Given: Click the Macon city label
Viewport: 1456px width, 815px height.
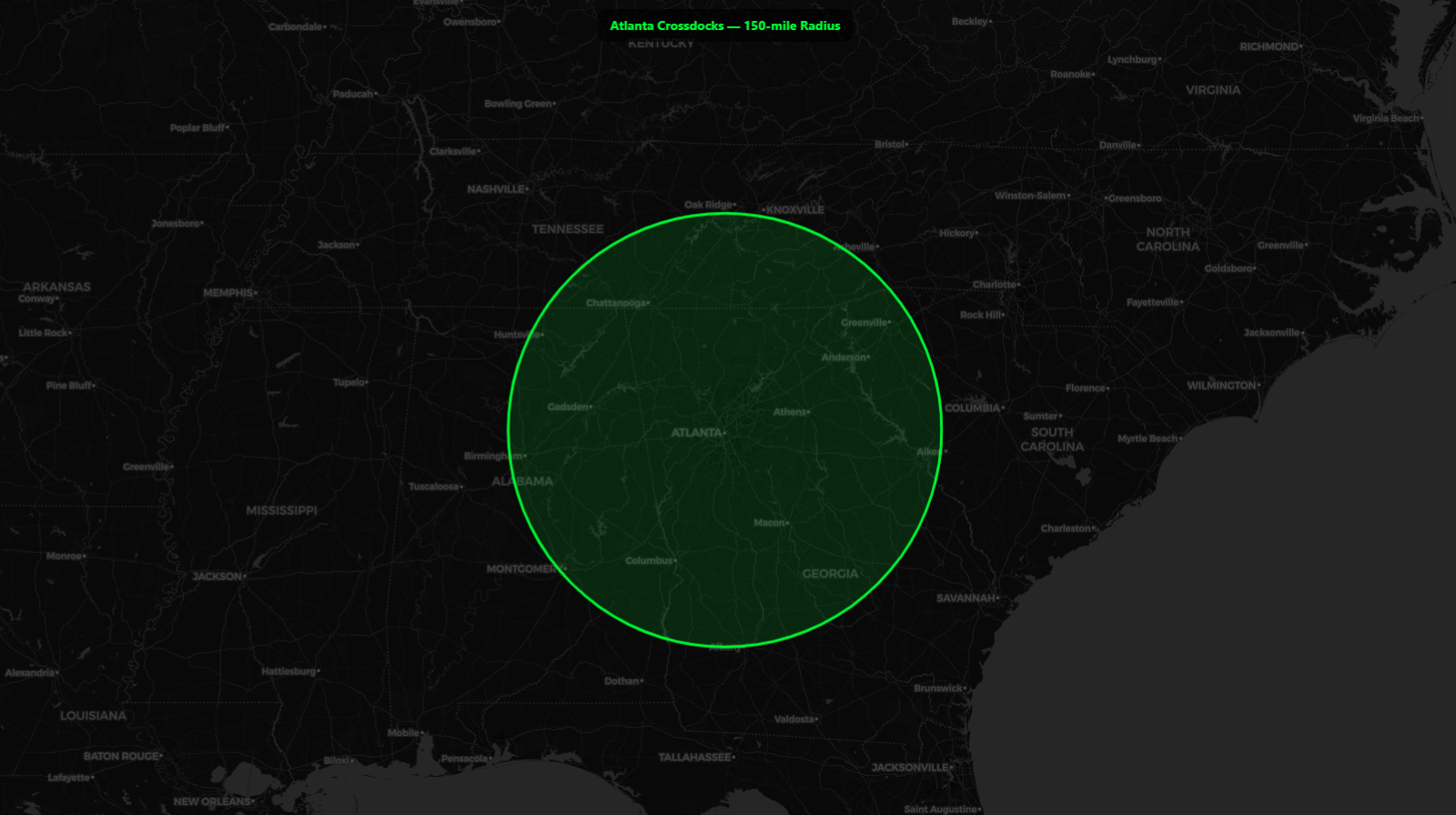Looking at the screenshot, I should (769, 523).
